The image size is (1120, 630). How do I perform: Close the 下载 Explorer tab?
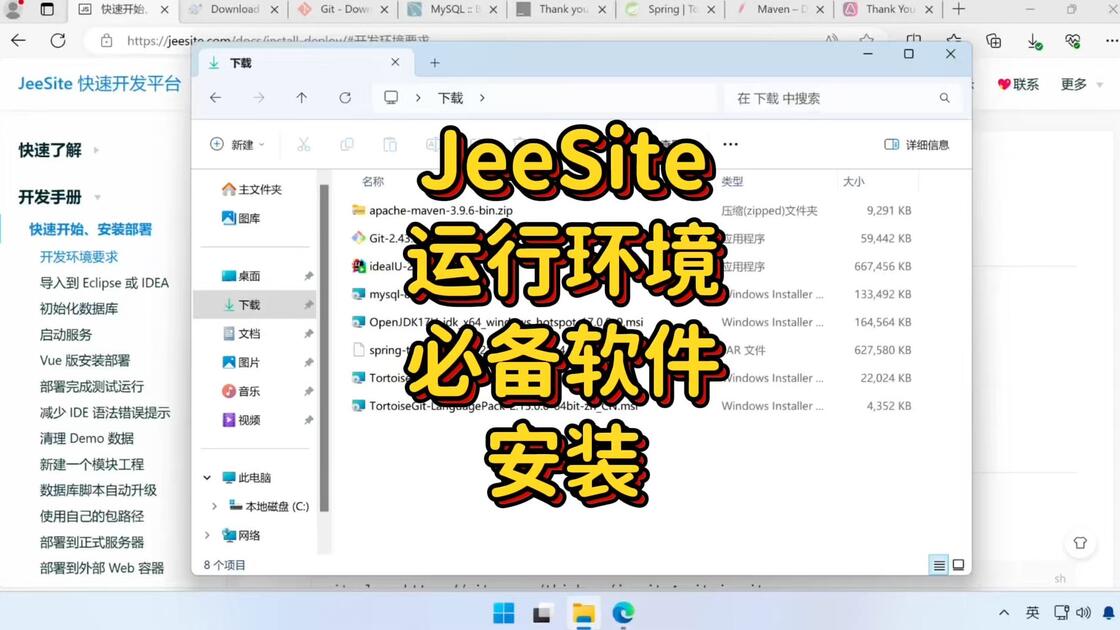395,62
